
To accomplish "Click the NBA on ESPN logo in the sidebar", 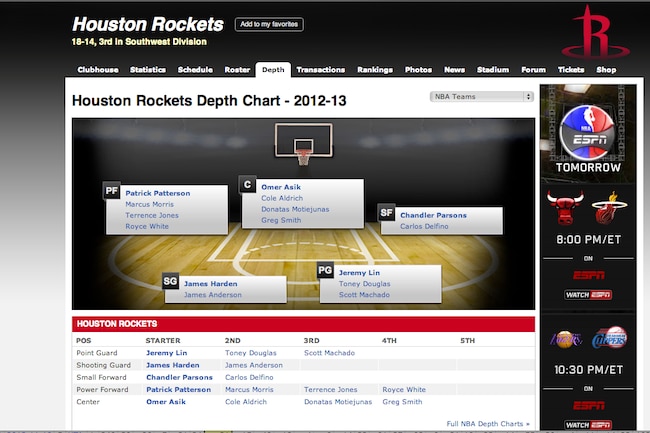I will pyautogui.click(x=588, y=133).
